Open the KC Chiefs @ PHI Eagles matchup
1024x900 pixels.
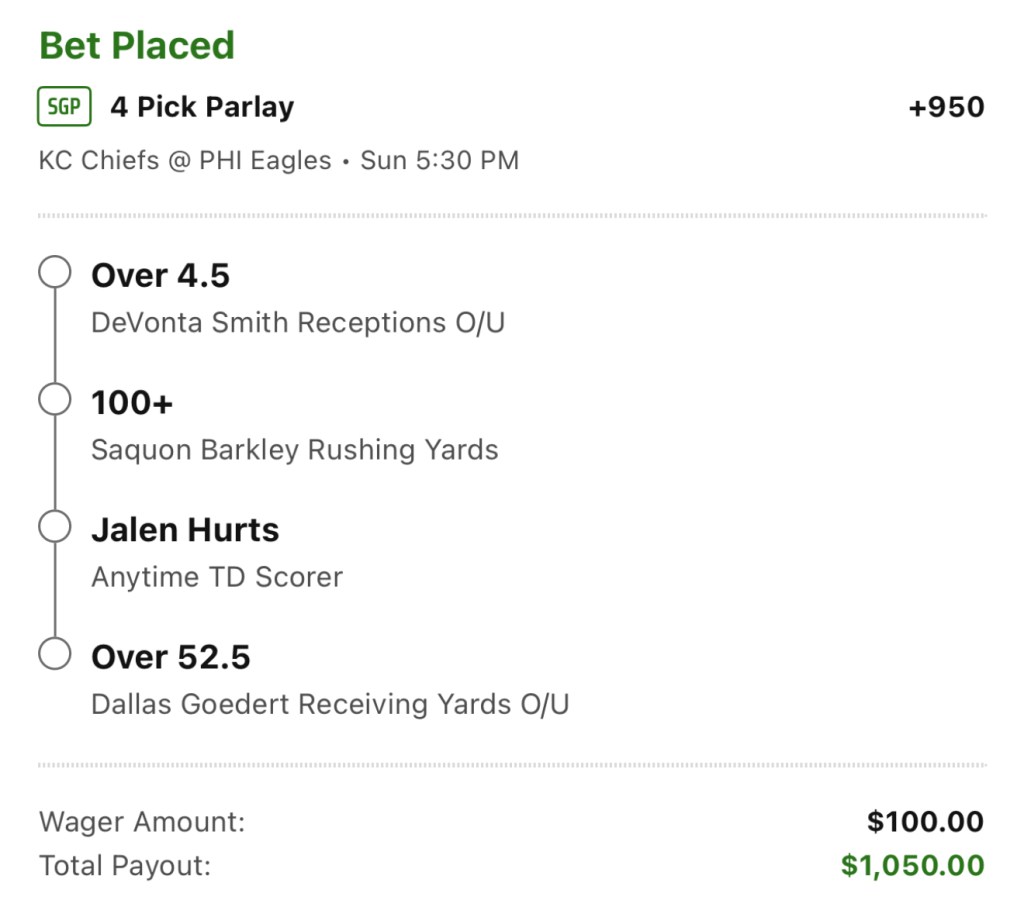pyautogui.click(x=185, y=161)
